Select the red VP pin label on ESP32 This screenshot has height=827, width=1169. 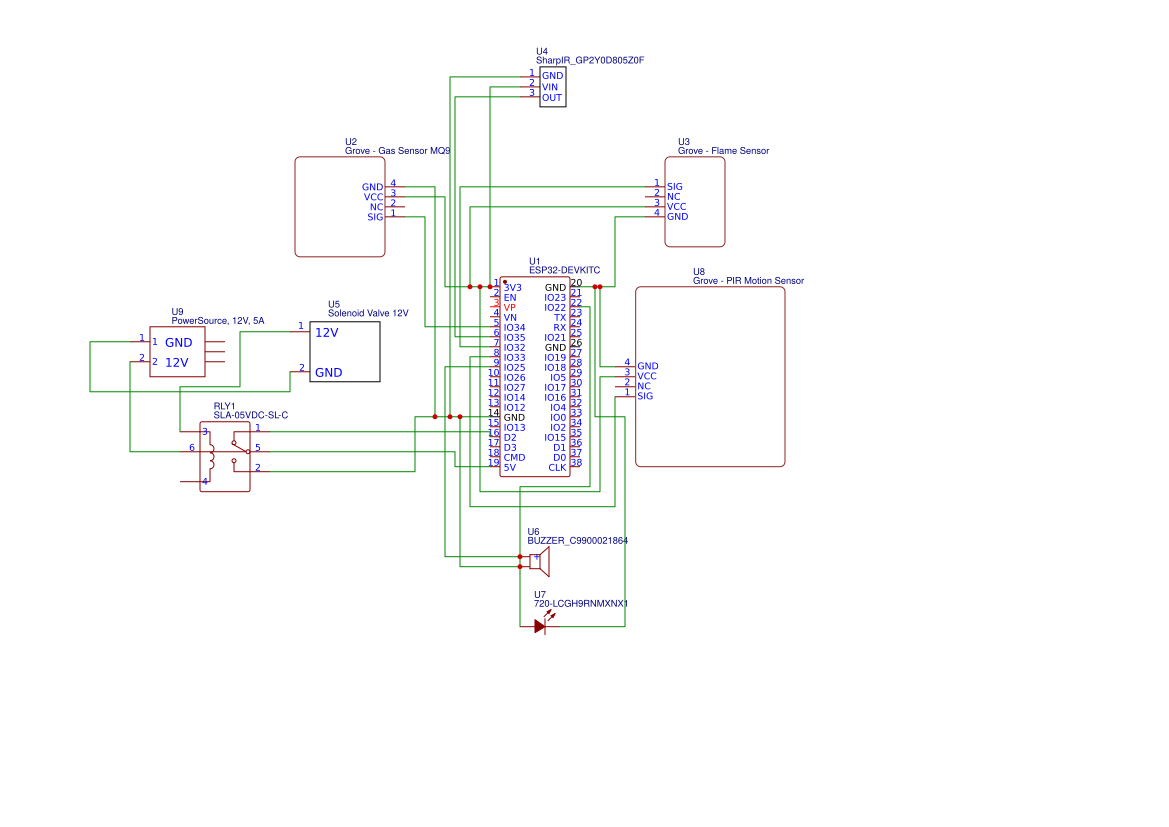pyautogui.click(x=509, y=308)
